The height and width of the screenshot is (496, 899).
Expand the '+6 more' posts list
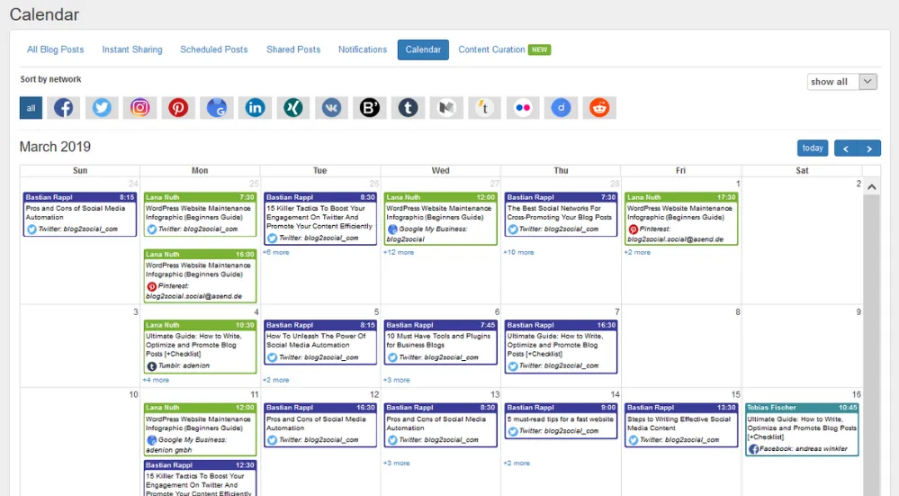coord(276,252)
